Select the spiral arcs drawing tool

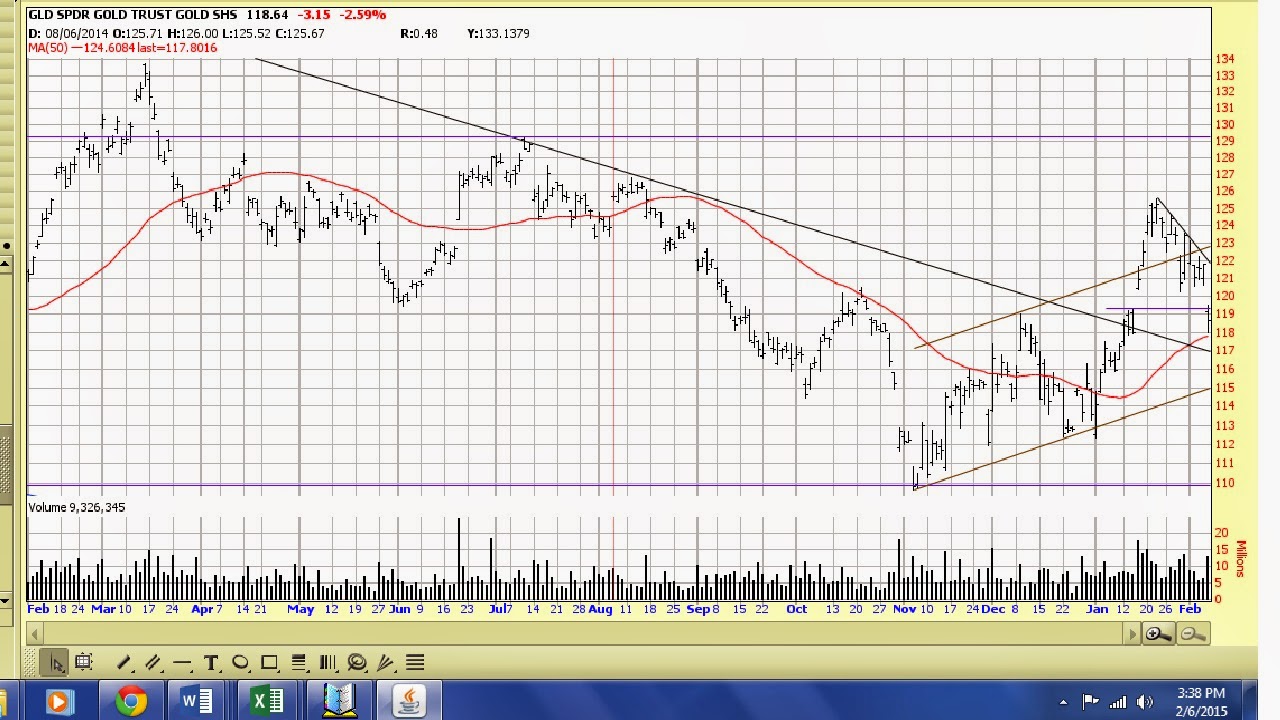point(357,662)
